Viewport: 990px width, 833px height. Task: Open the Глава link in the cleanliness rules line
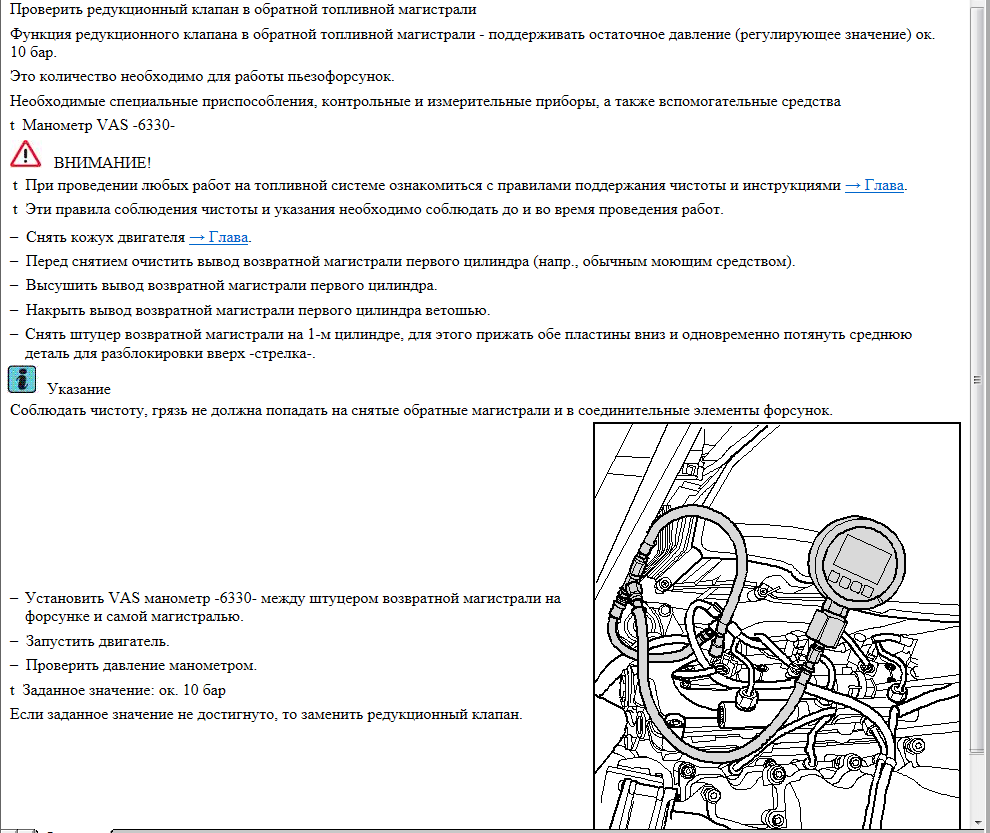tap(875, 185)
